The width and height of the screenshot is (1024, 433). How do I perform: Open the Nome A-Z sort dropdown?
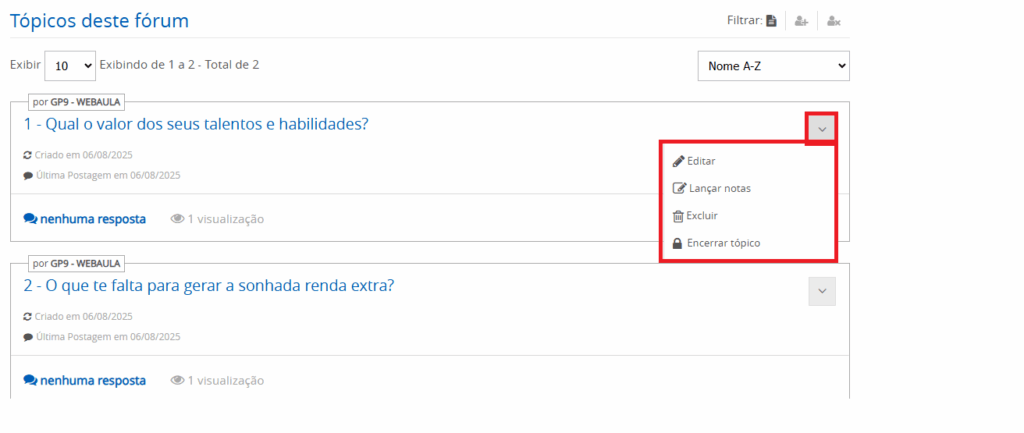point(773,67)
